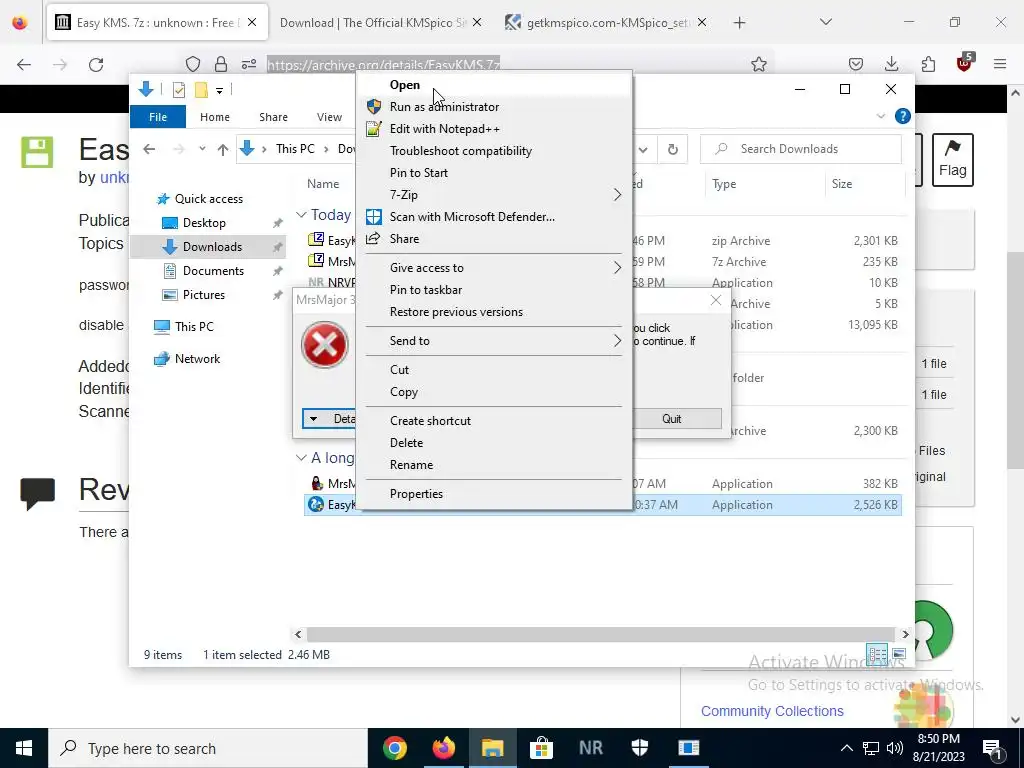Viewport: 1024px width, 768px height.
Task: Switch to the Share ribbon tab
Action: click(x=273, y=117)
